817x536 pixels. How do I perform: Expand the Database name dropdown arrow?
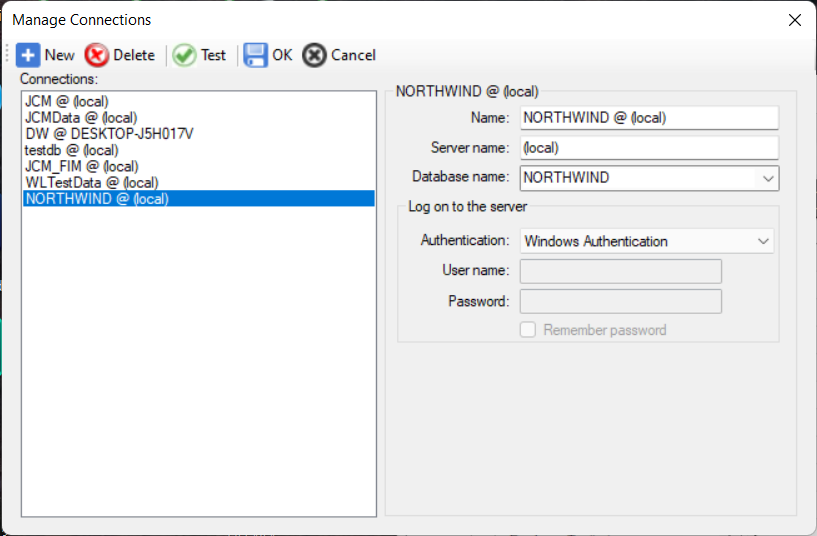click(768, 178)
